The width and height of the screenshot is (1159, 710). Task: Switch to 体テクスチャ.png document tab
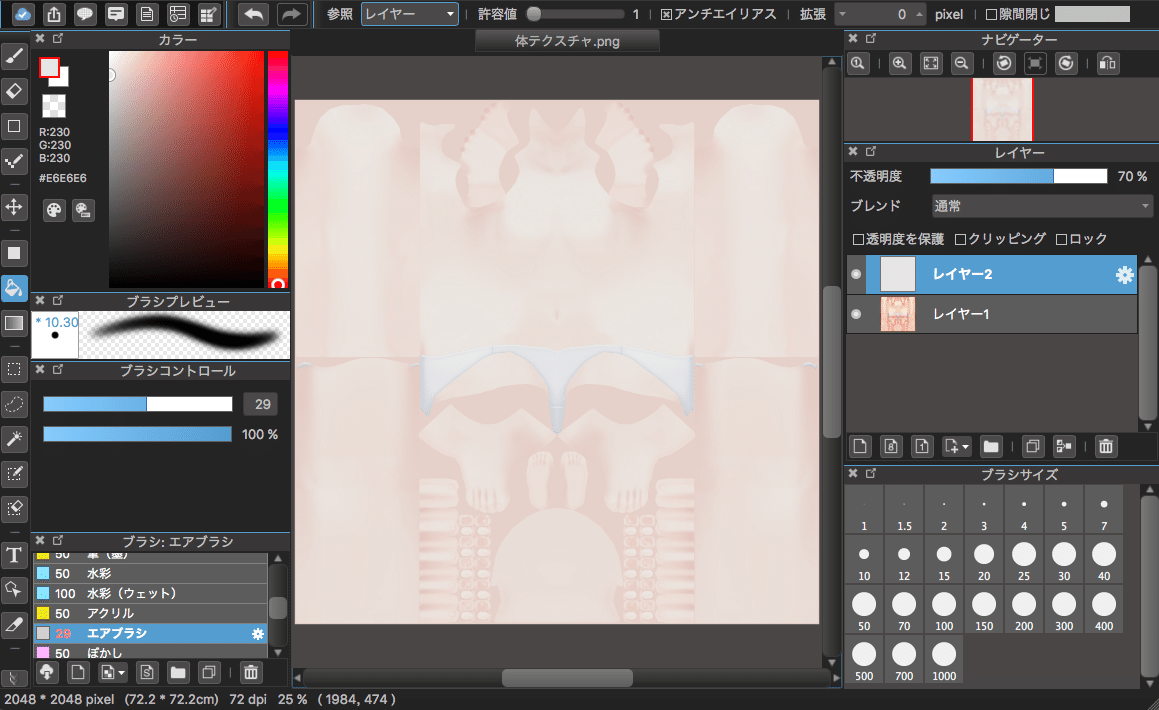(567, 41)
